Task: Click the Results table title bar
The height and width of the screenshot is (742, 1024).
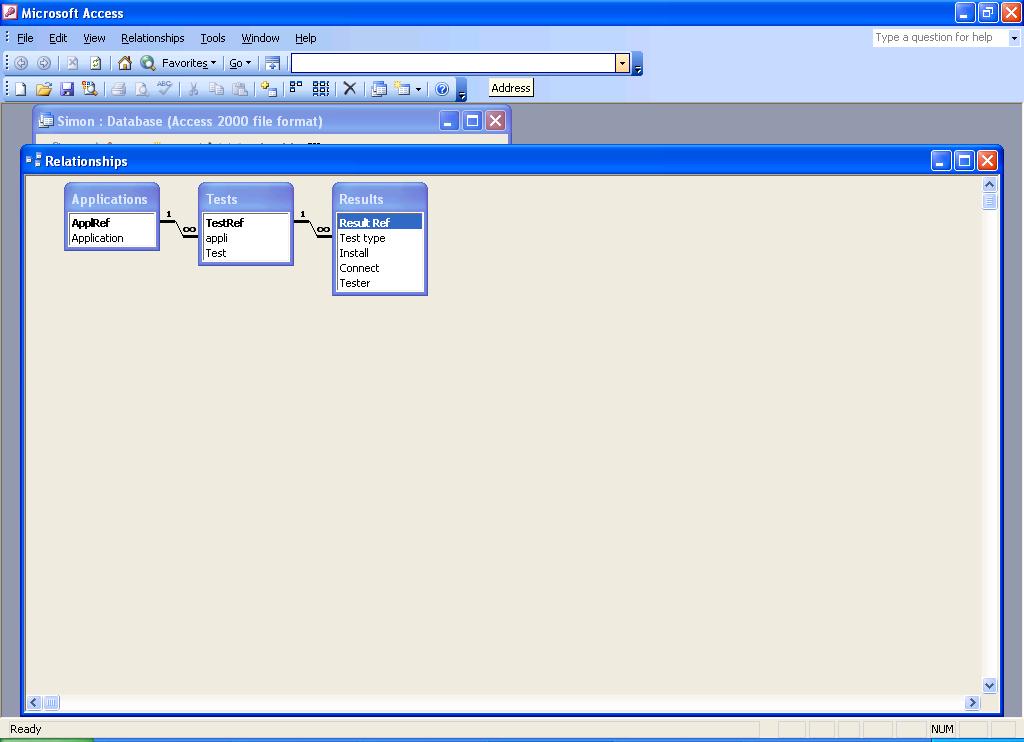Action: (x=379, y=199)
